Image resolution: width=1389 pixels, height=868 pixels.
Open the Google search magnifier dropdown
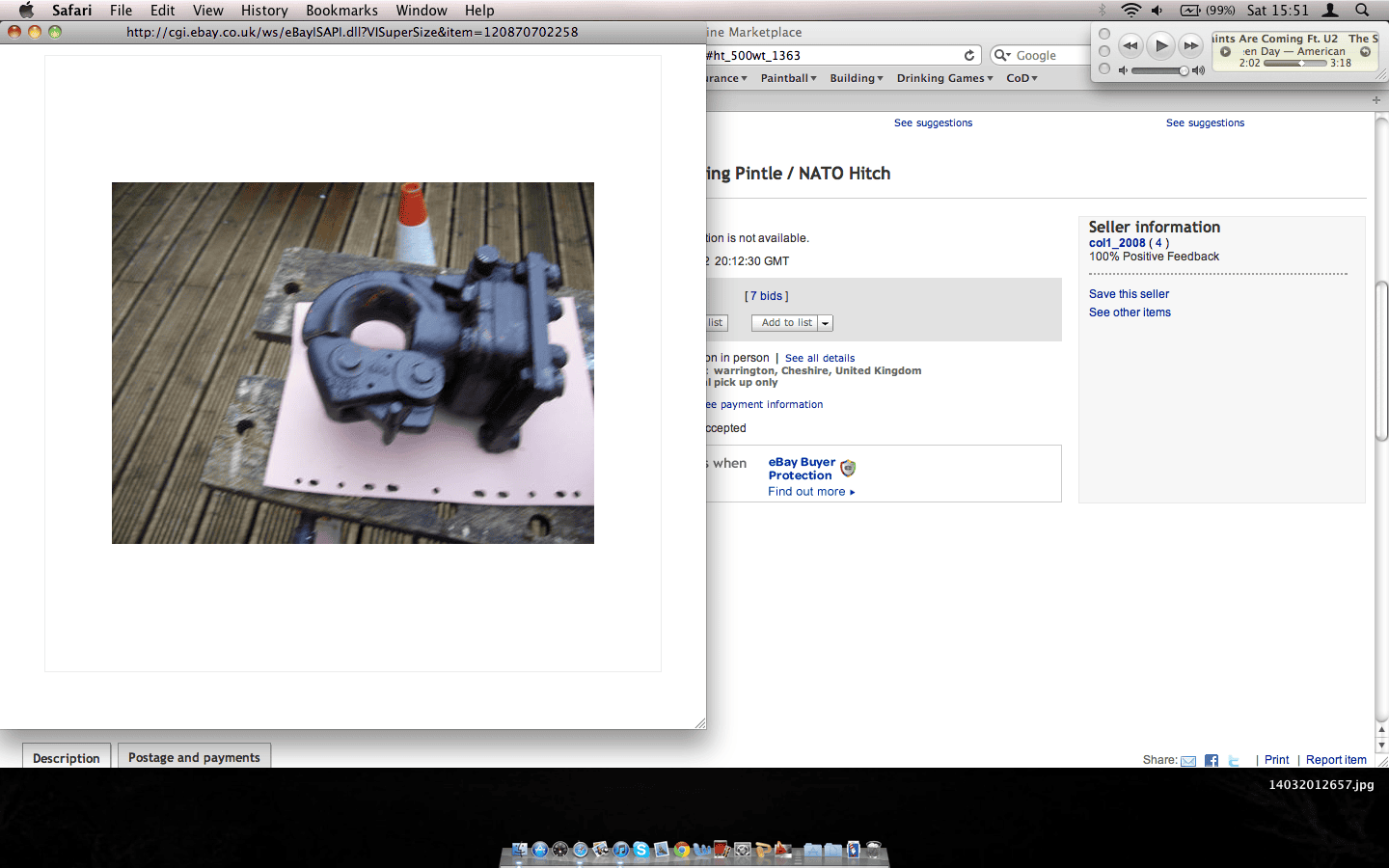[1002, 55]
